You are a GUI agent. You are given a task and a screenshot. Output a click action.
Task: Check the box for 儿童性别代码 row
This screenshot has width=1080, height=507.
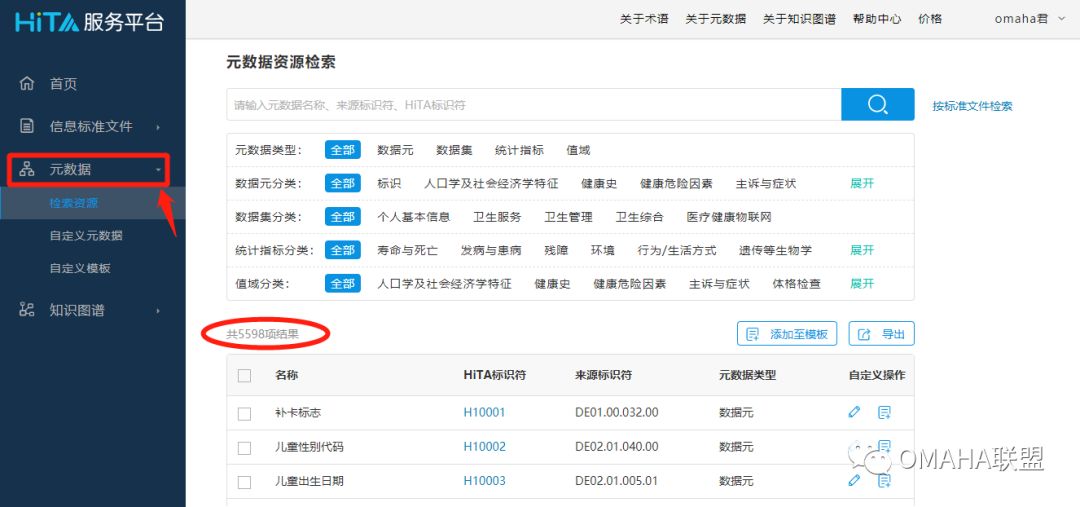click(x=245, y=447)
